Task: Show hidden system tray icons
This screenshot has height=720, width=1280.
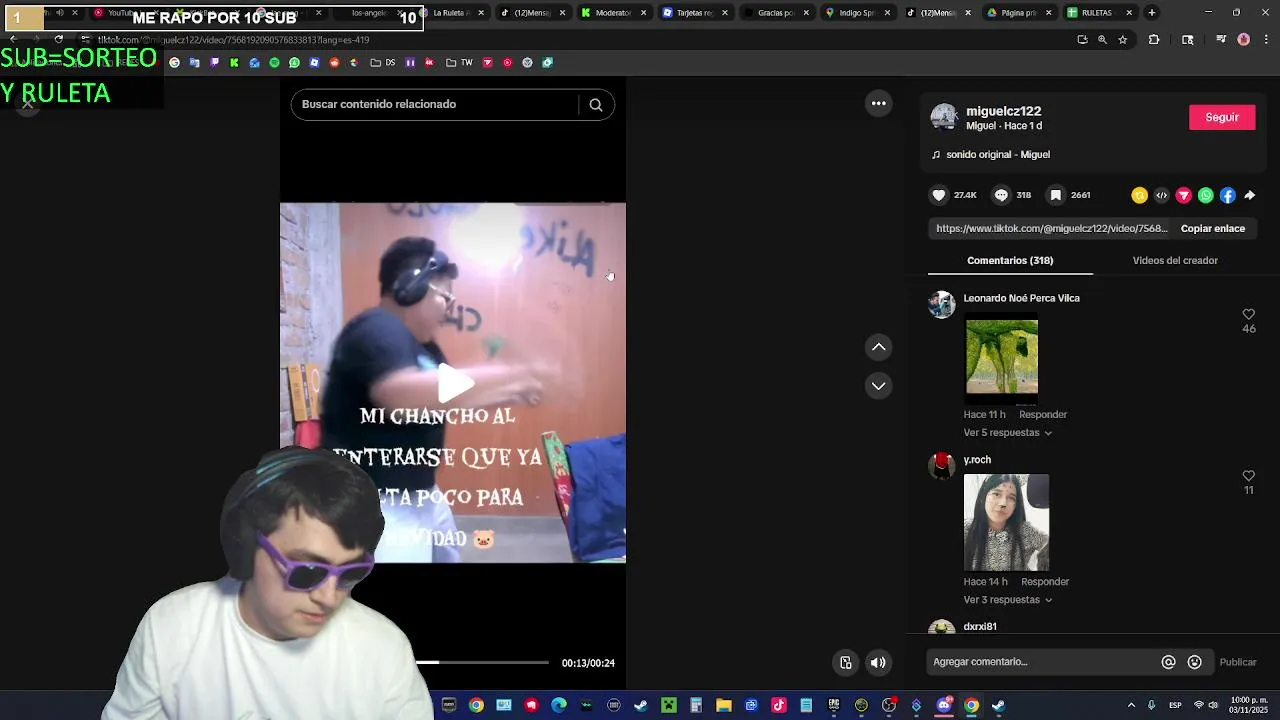Action: pos(1131,705)
